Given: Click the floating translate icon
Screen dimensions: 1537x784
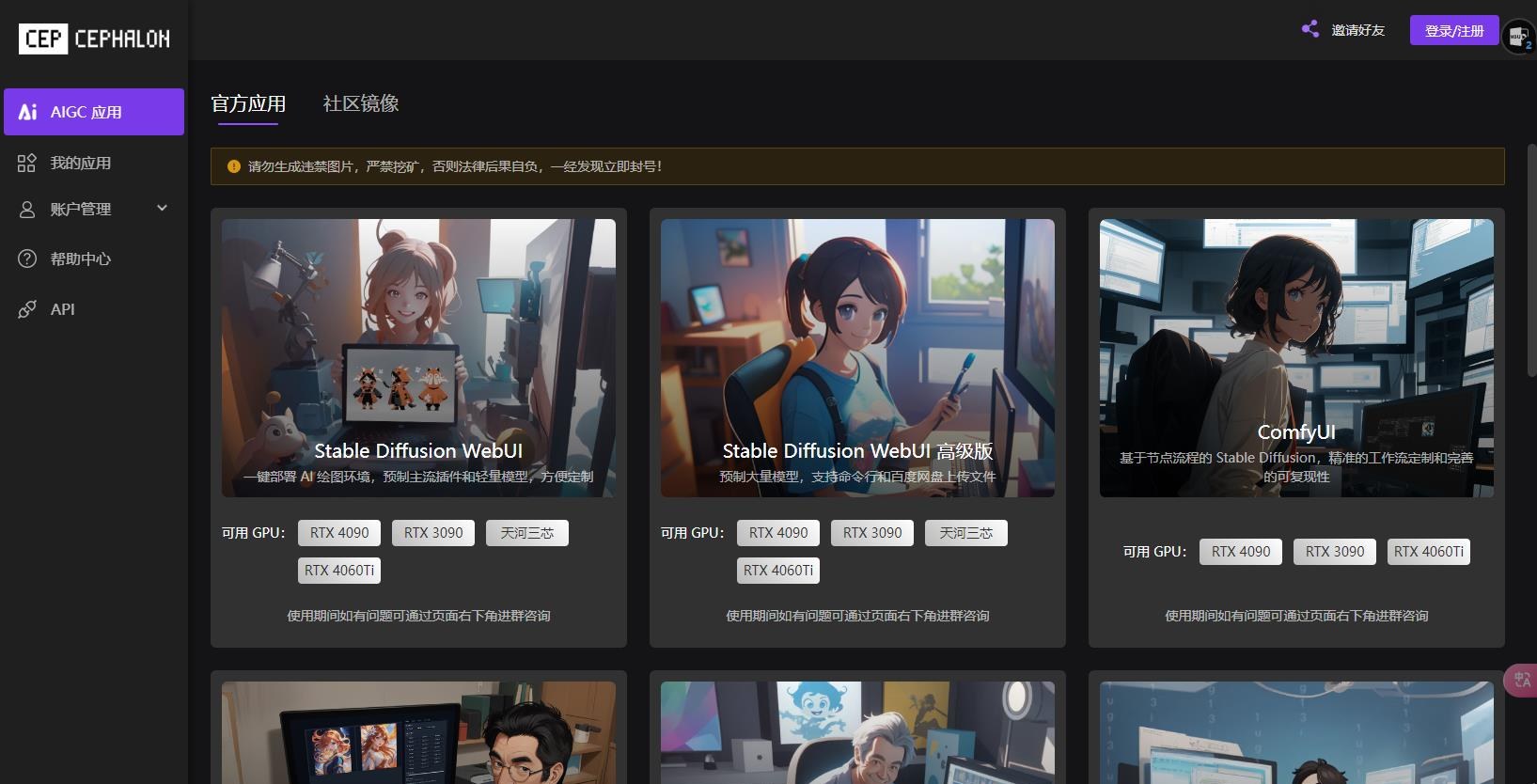Looking at the screenshot, I should tap(1522, 680).
